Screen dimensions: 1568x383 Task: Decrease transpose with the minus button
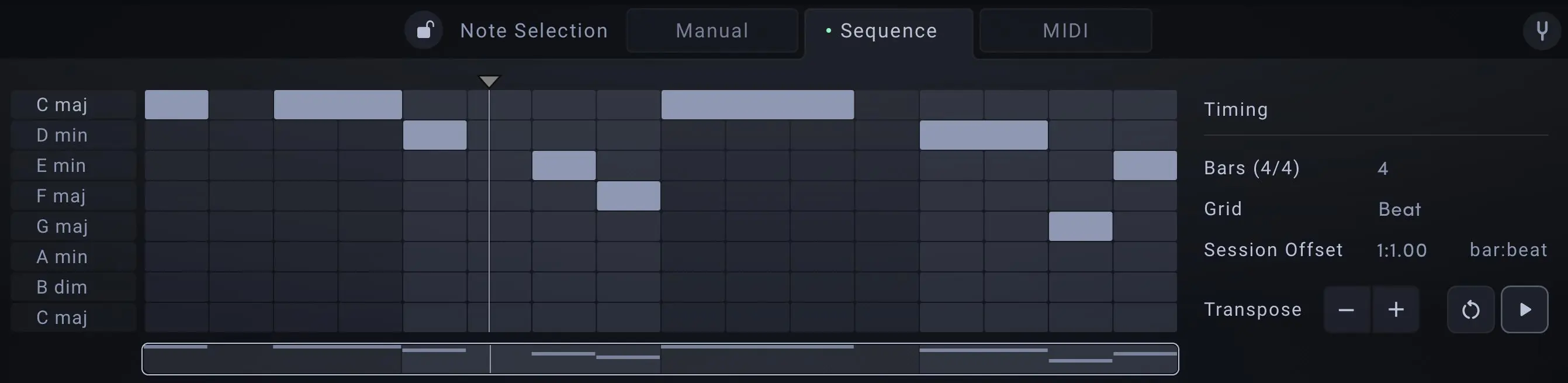click(1347, 309)
